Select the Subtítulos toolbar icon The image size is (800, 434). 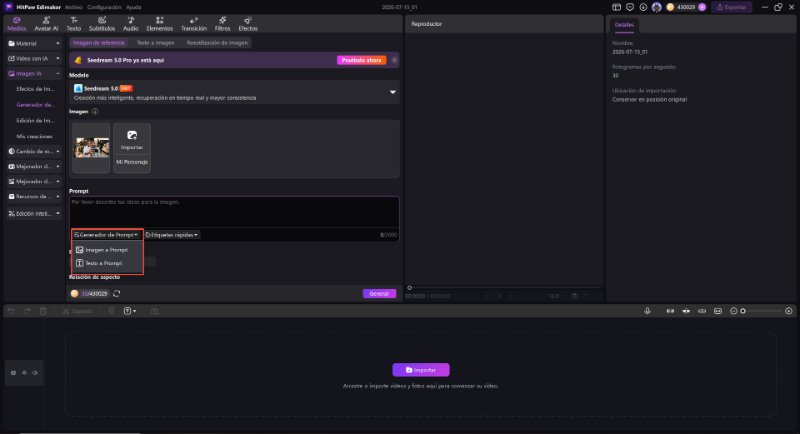(x=102, y=23)
